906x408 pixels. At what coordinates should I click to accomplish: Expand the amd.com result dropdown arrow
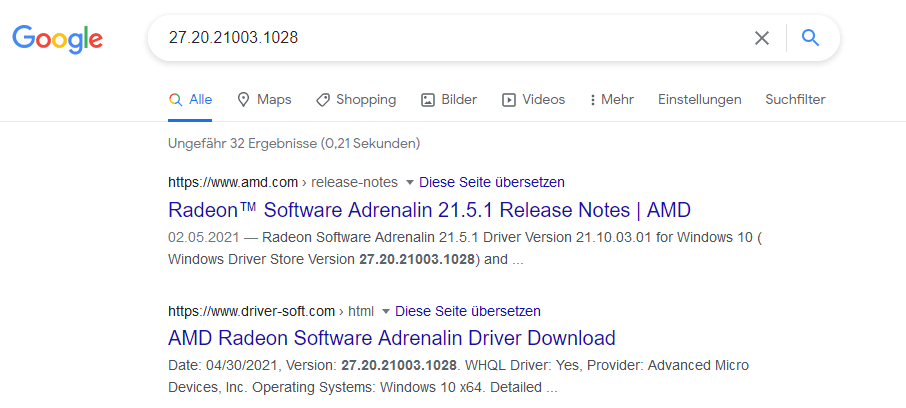coord(408,182)
